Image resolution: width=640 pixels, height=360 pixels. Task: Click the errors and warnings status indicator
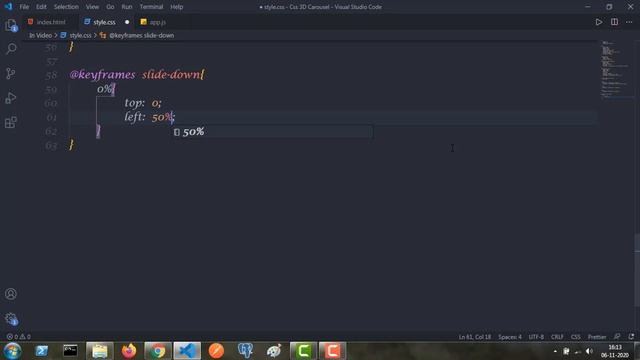pyautogui.click(x=19, y=337)
